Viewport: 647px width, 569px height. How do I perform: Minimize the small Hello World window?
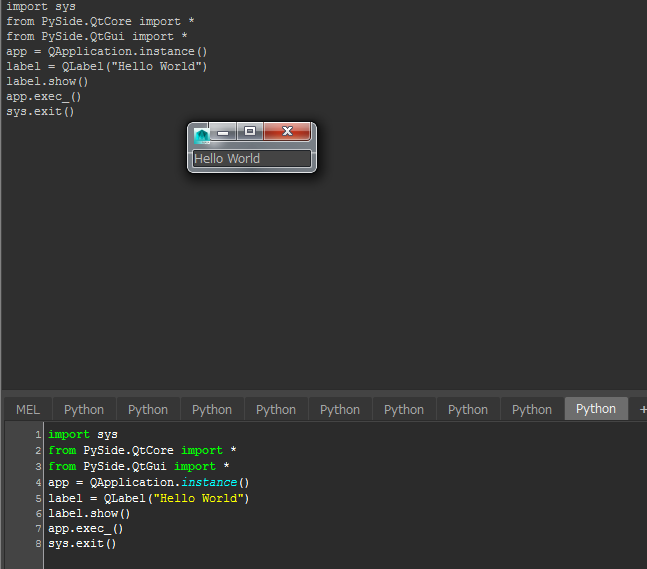point(223,132)
